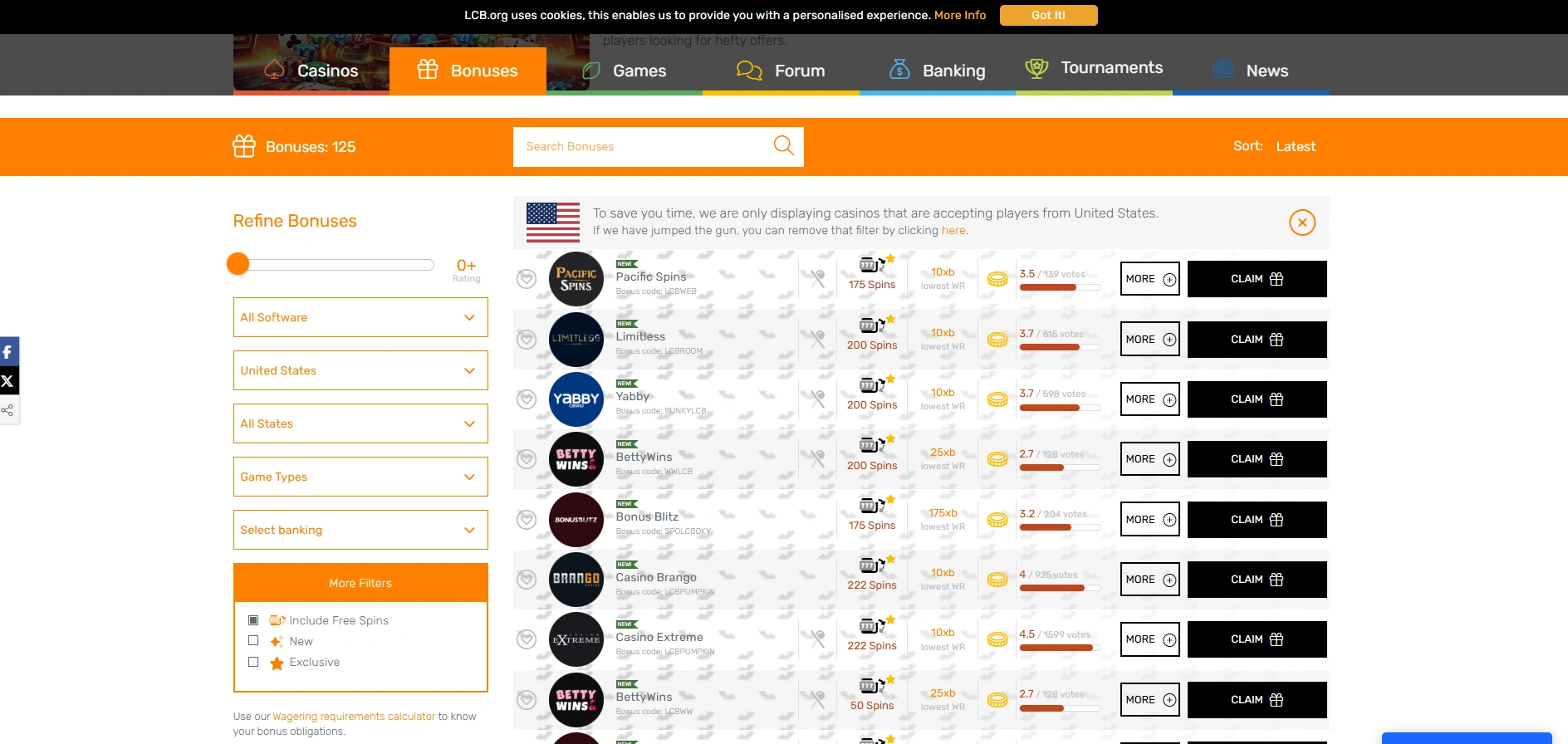
Task: Expand the All States dropdown
Action: 360,423
